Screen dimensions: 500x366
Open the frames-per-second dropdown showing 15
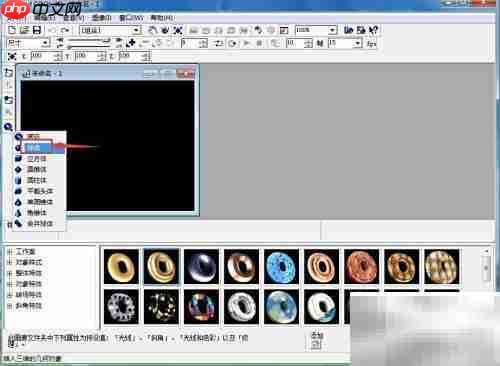pos(358,43)
